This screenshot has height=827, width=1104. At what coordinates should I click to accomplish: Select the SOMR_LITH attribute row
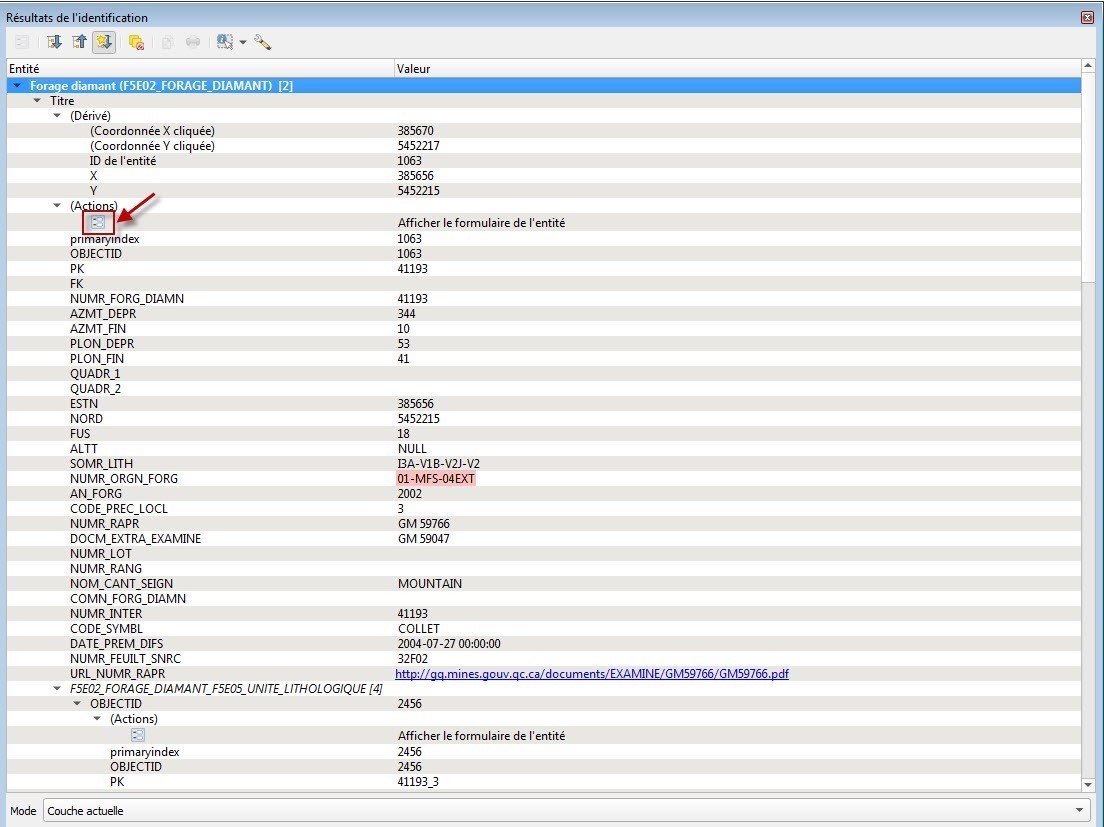[x=544, y=464]
